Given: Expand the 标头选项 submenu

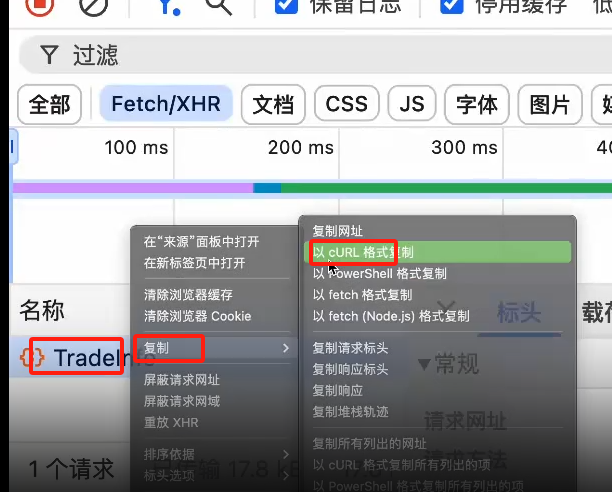Looking at the screenshot, I should tap(217, 475).
